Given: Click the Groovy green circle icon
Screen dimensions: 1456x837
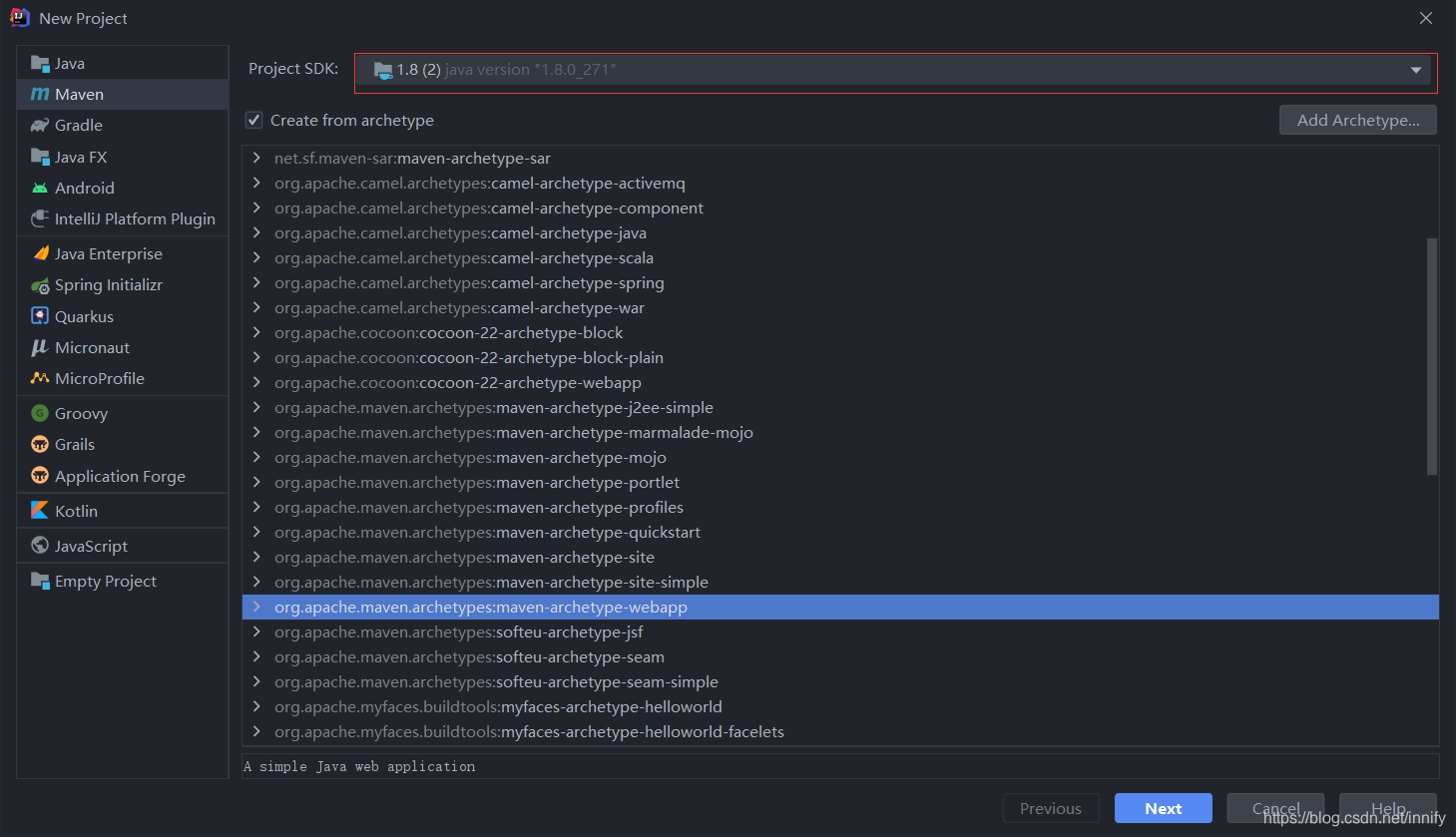Looking at the screenshot, I should point(40,413).
